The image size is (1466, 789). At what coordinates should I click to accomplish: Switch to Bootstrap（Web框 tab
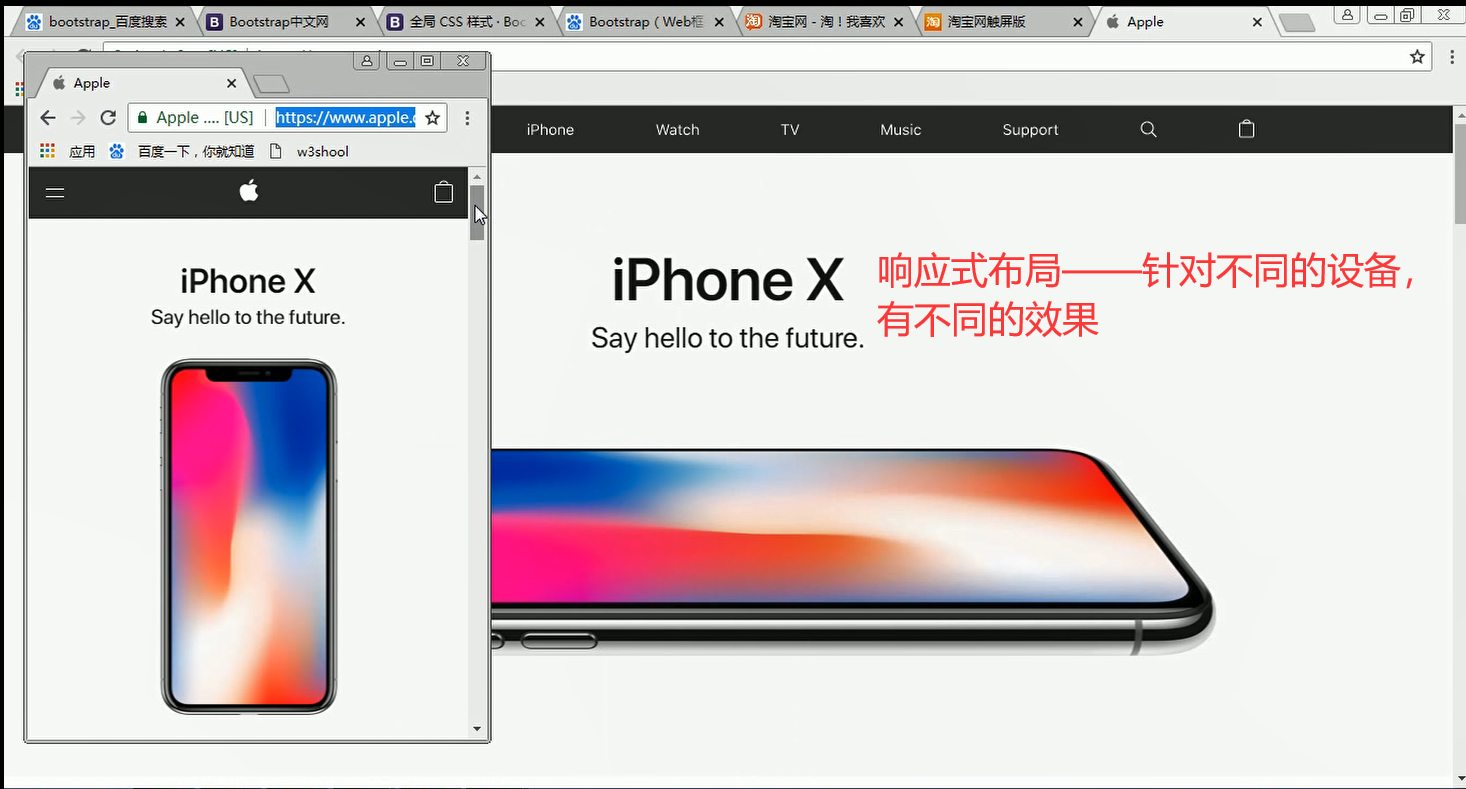pos(646,22)
